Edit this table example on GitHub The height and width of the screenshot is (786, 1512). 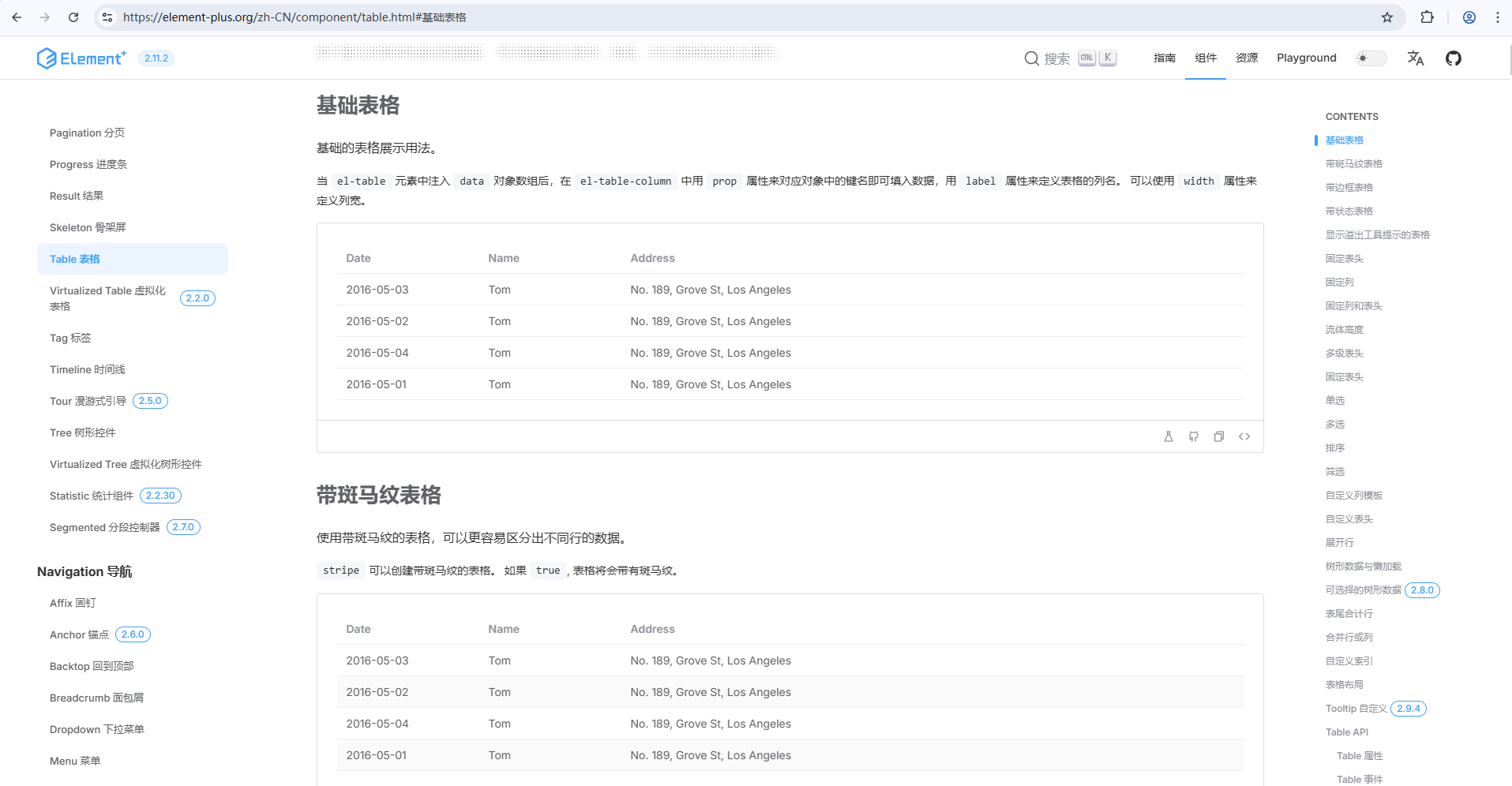click(1194, 436)
